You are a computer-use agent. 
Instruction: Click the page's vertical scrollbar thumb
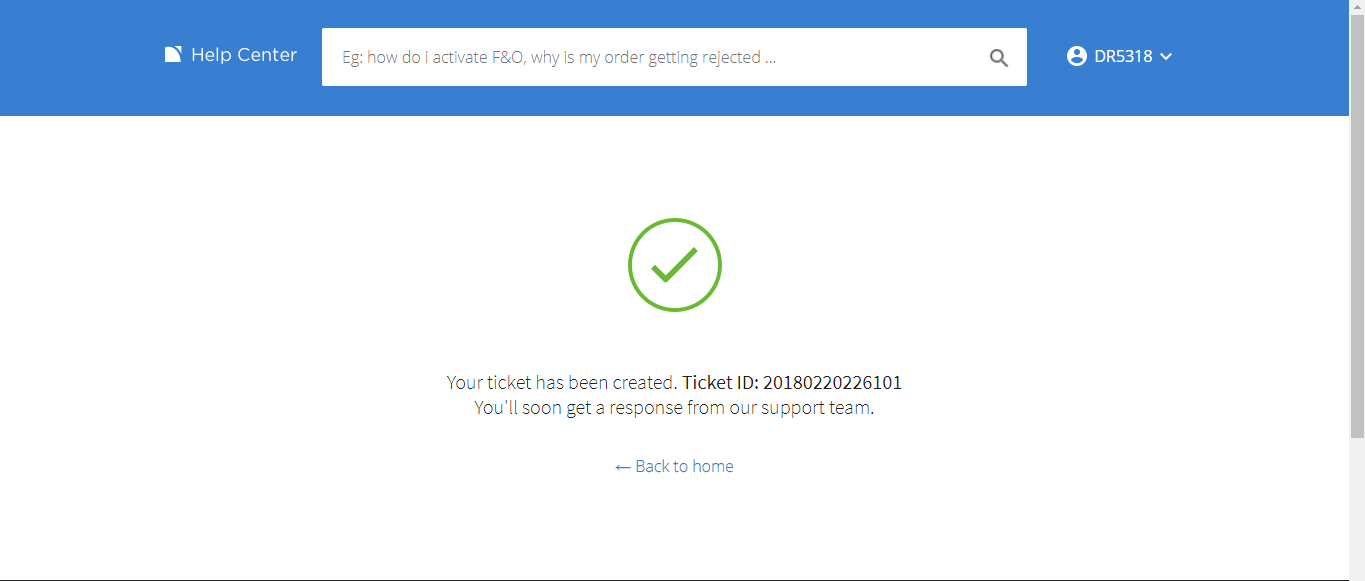[x=1357, y=220]
